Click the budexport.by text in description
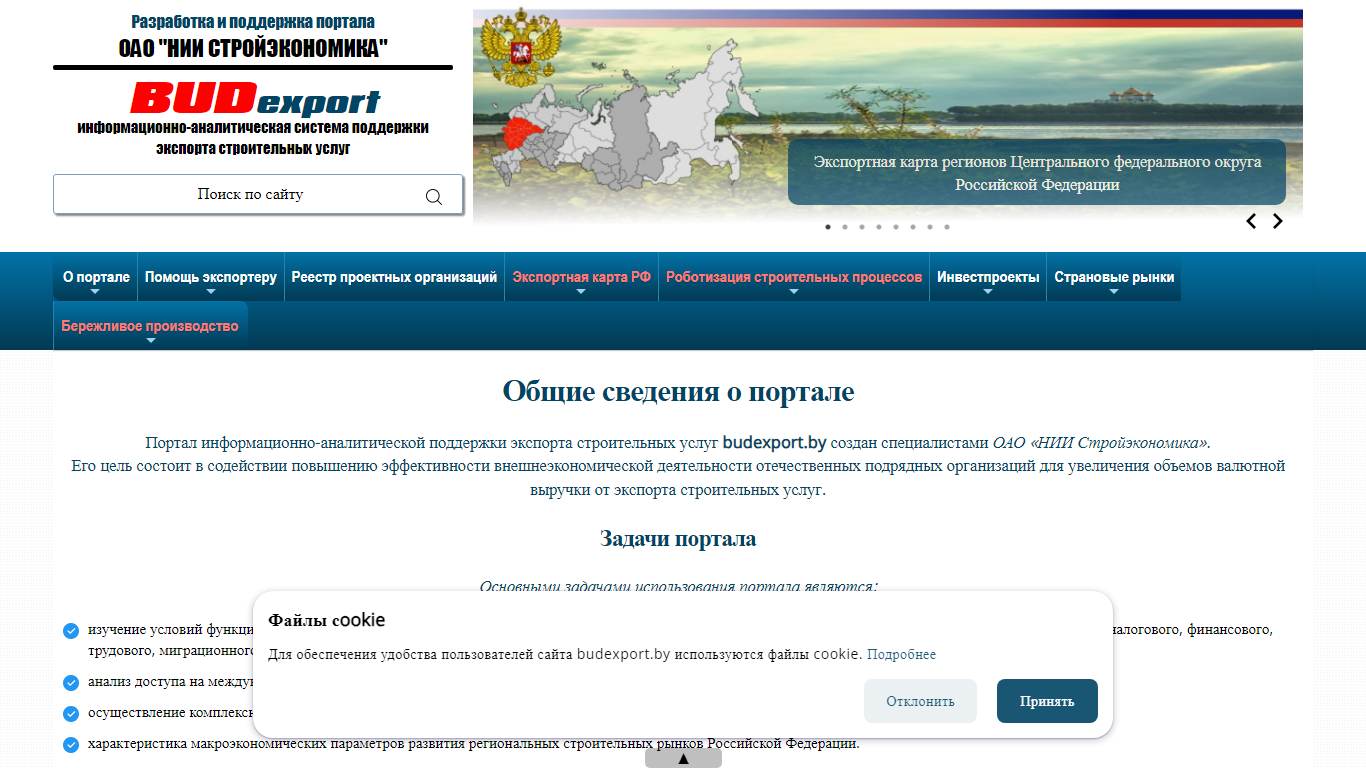Image resolution: width=1366 pixels, height=768 pixels. coord(774,442)
